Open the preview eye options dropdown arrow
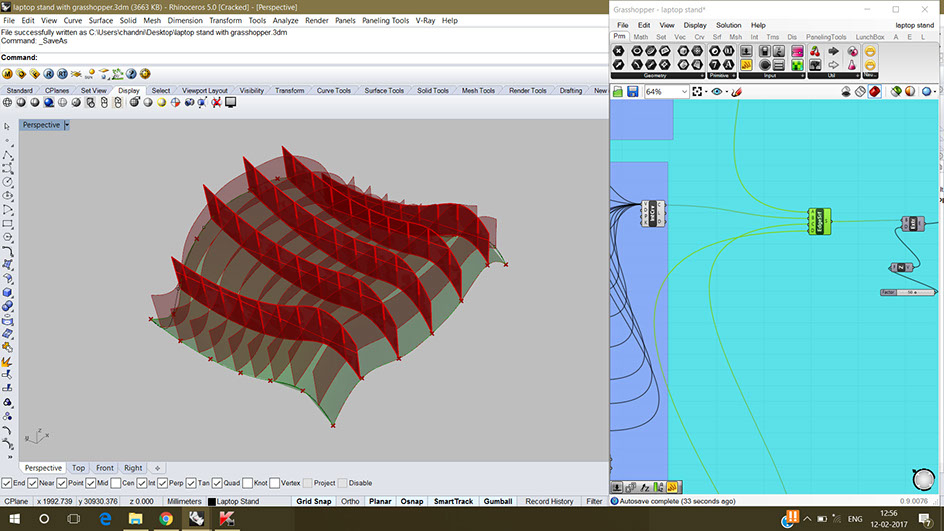This screenshot has height=531, width=944. (x=726, y=92)
